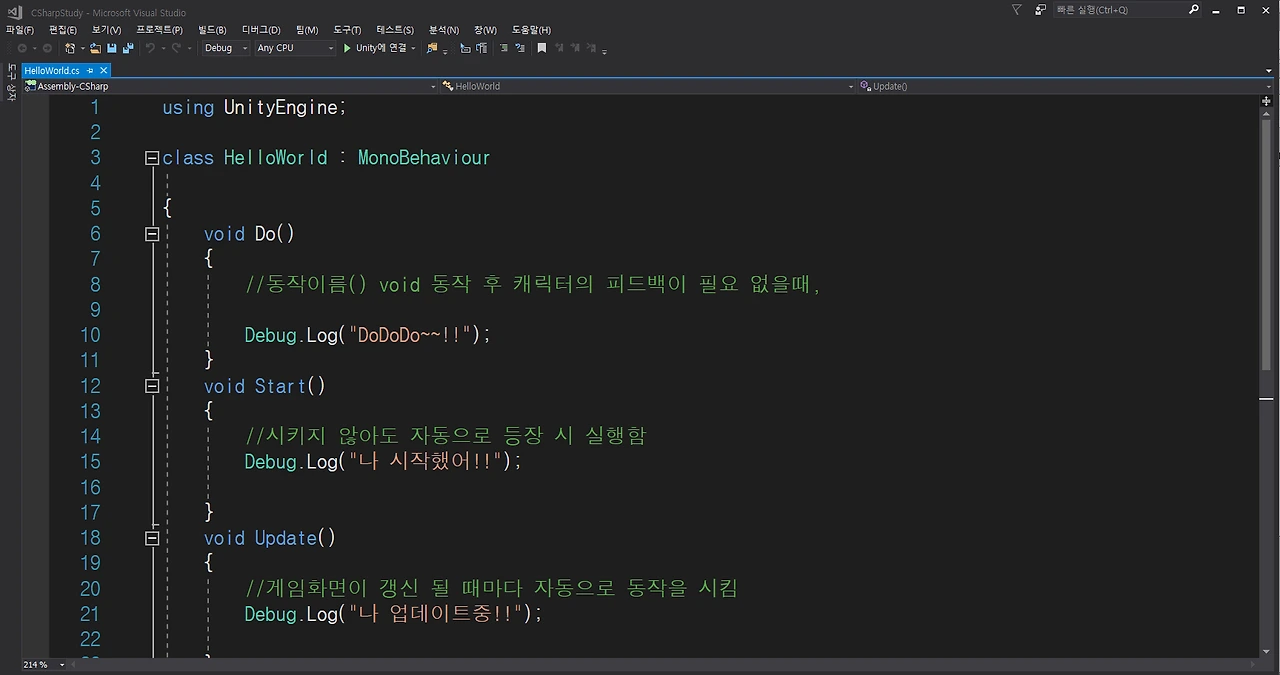Toggle a bookmark using the bookmark icon
The height and width of the screenshot is (675, 1280).
coord(543,48)
